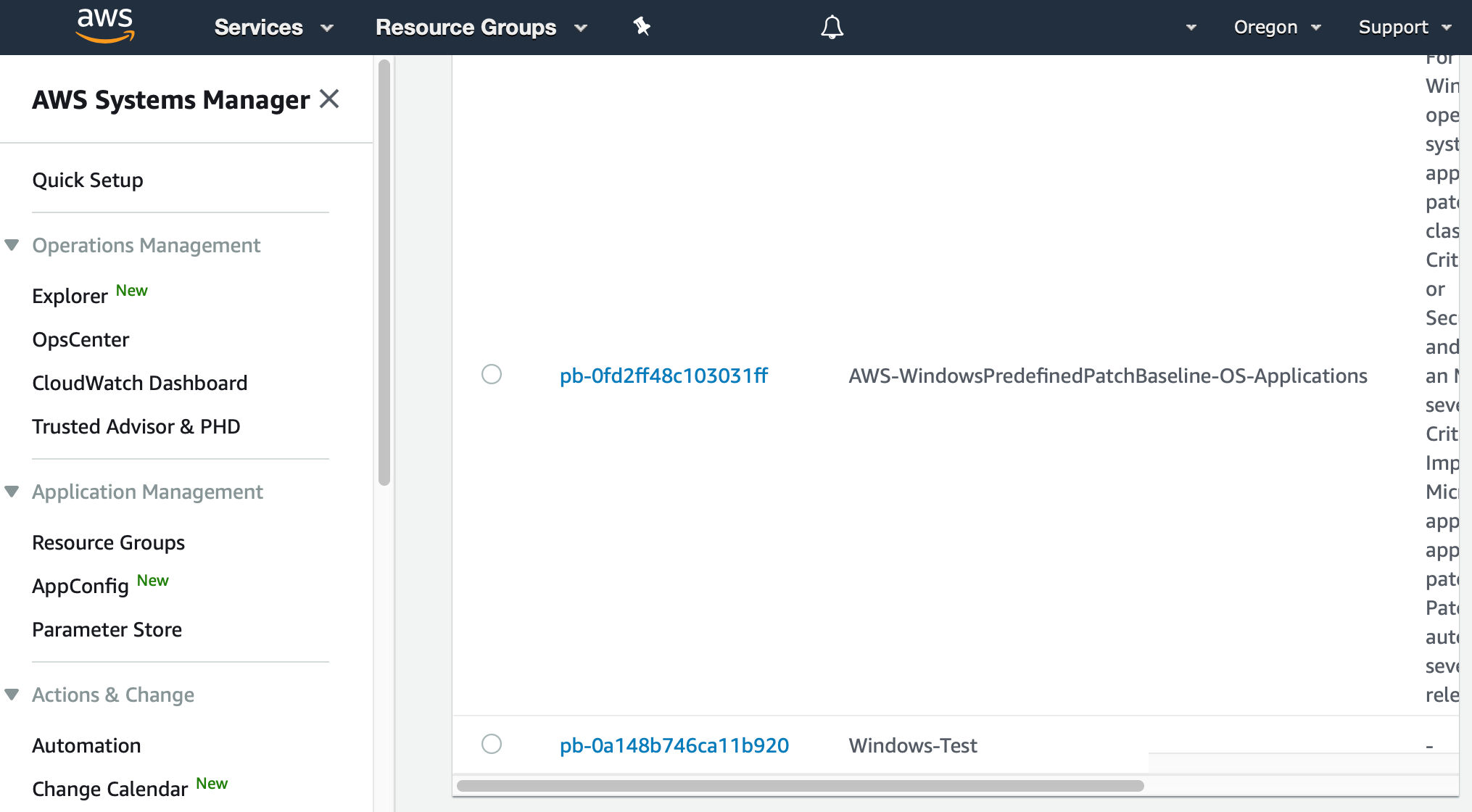
Task: Open the account dropdown caret
Action: (1191, 27)
